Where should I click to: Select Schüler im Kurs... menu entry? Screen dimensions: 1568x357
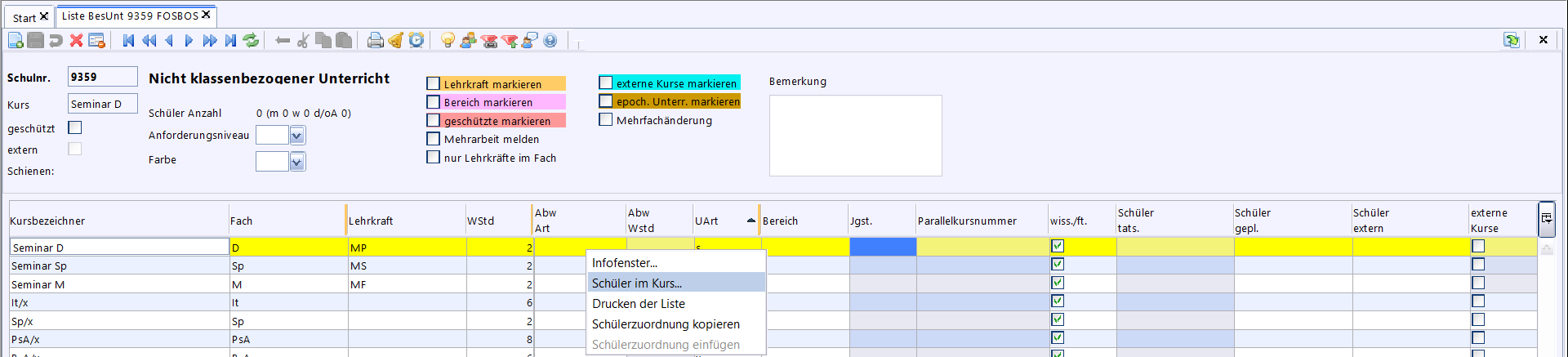tap(676, 283)
